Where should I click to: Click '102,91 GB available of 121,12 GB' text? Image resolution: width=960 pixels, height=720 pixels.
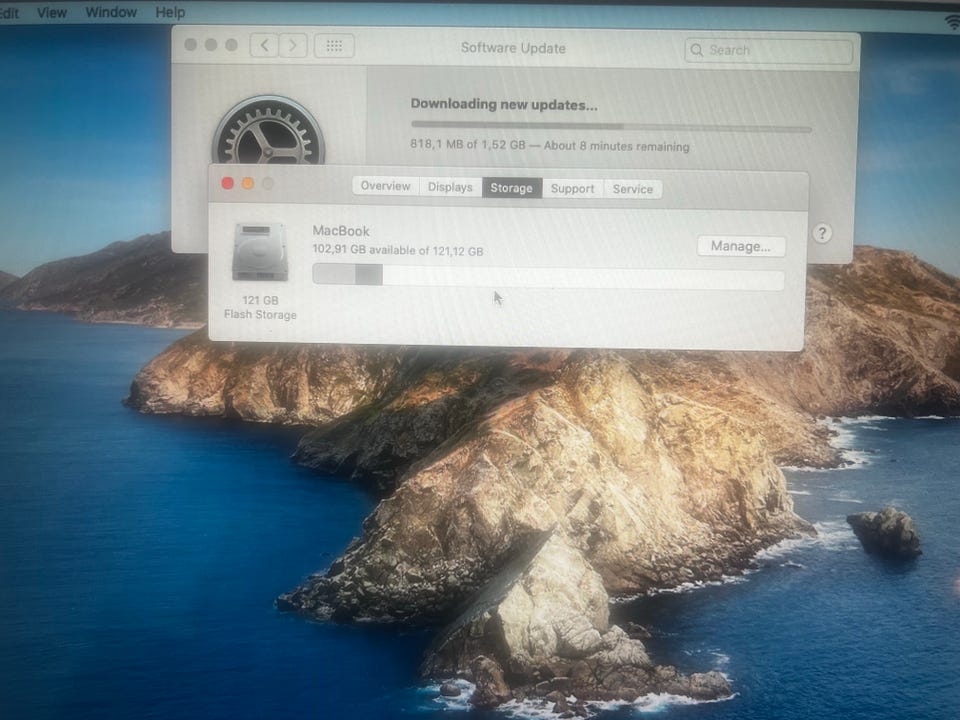pyautogui.click(x=397, y=250)
